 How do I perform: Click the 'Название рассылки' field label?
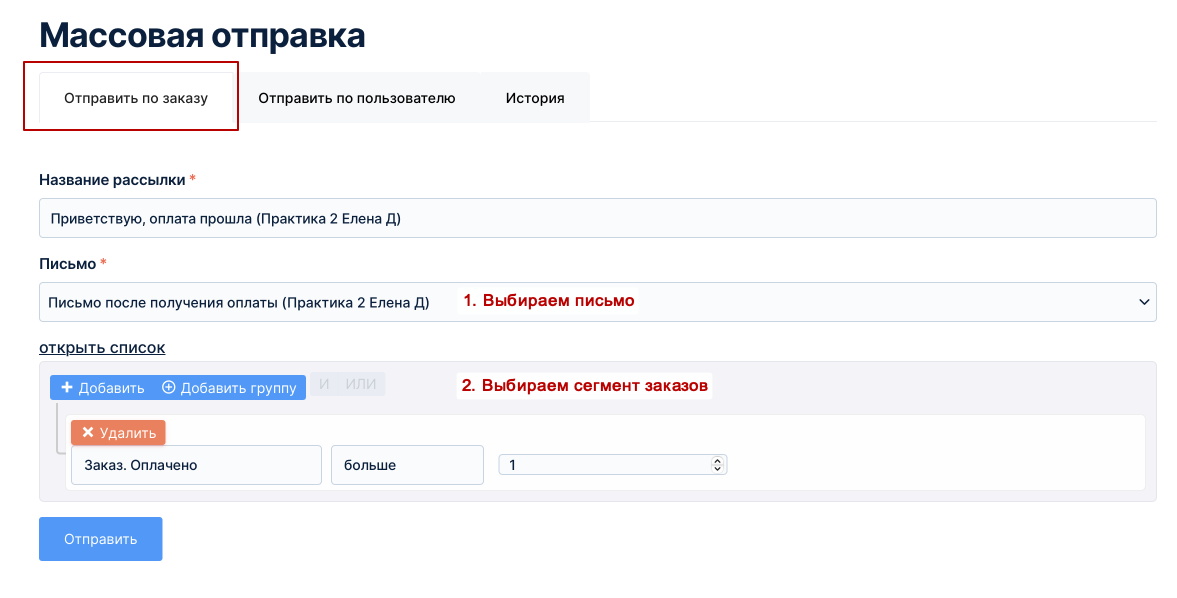pos(112,180)
